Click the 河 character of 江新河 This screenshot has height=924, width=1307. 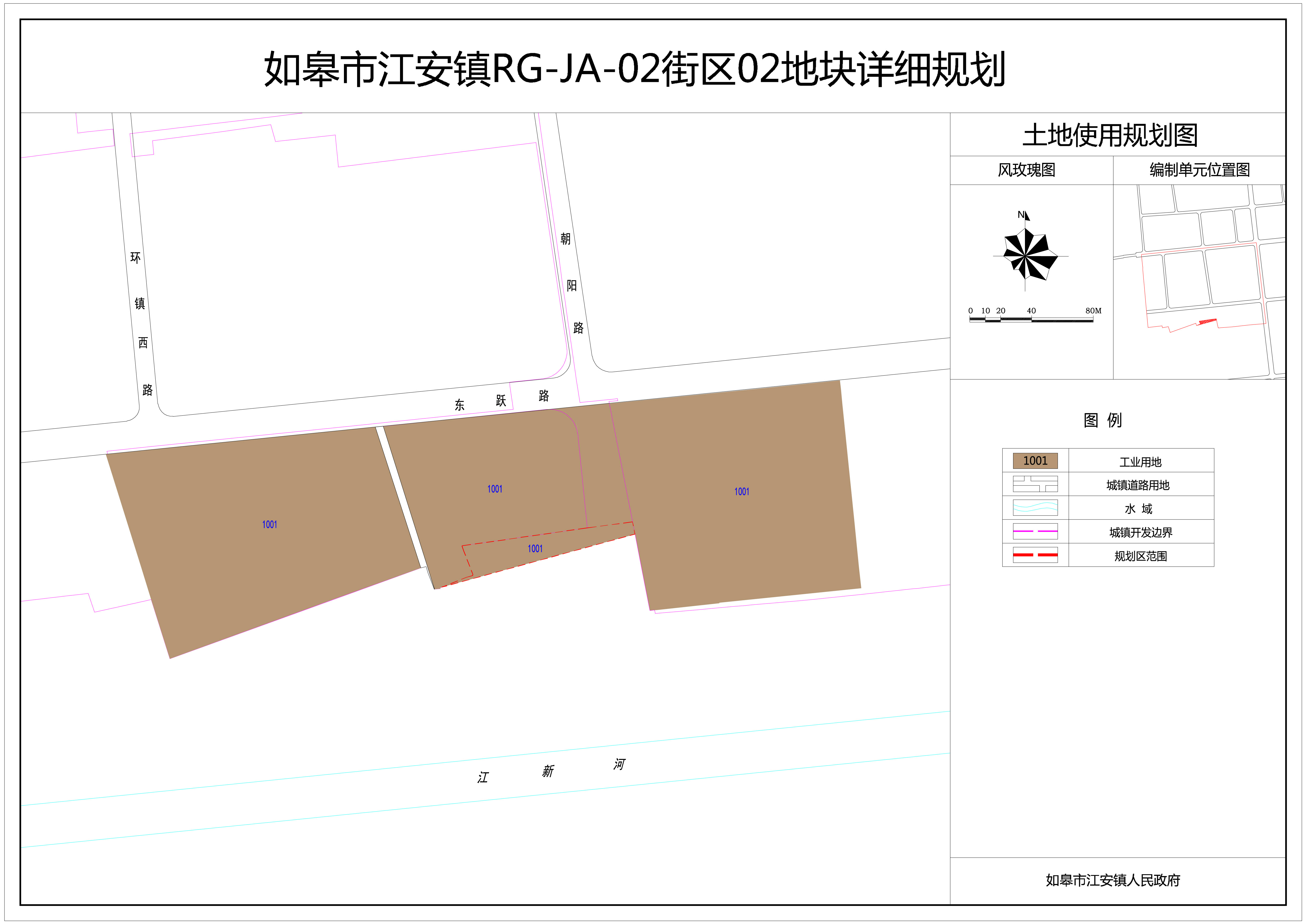[619, 764]
